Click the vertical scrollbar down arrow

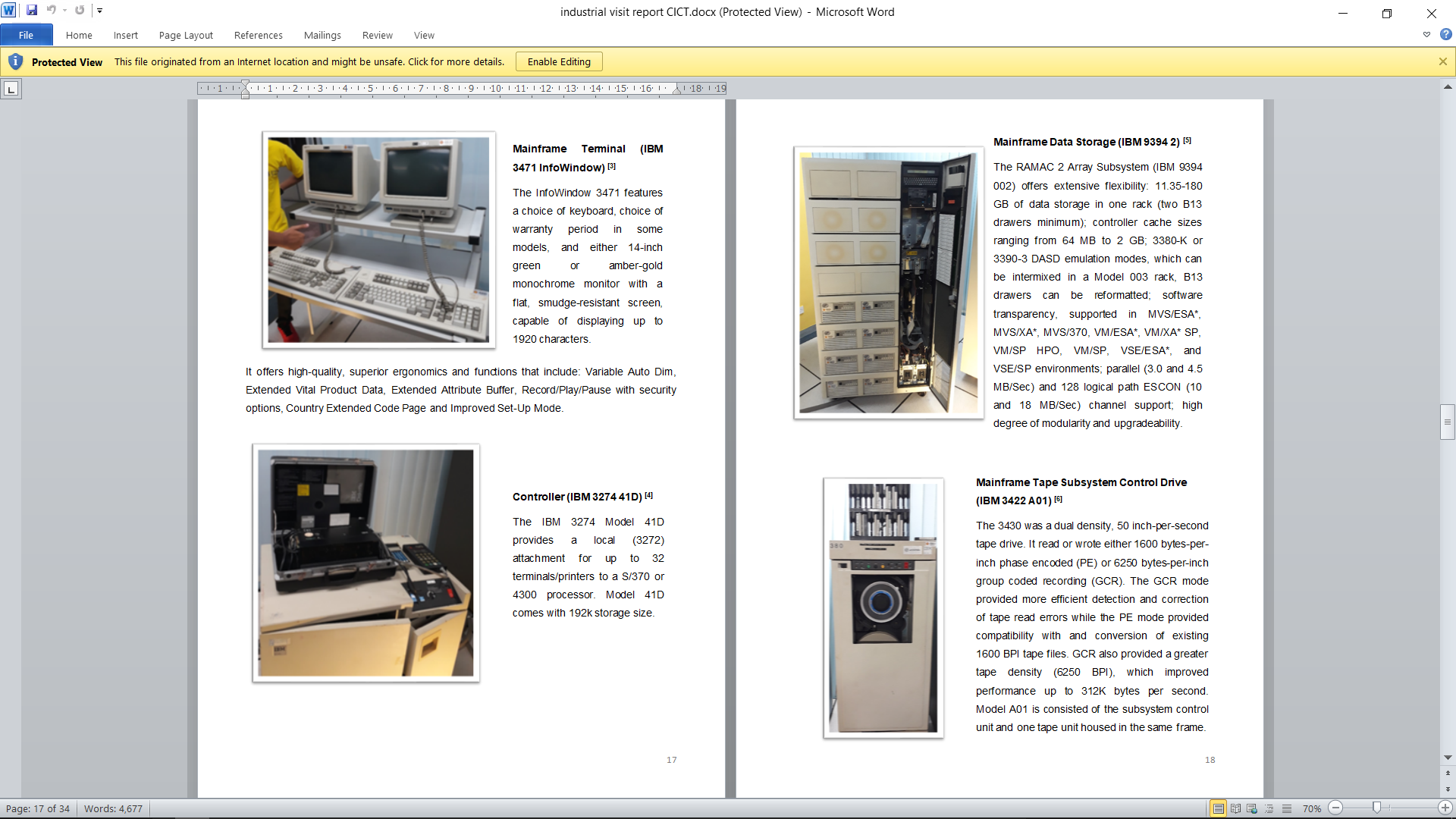point(1448,758)
